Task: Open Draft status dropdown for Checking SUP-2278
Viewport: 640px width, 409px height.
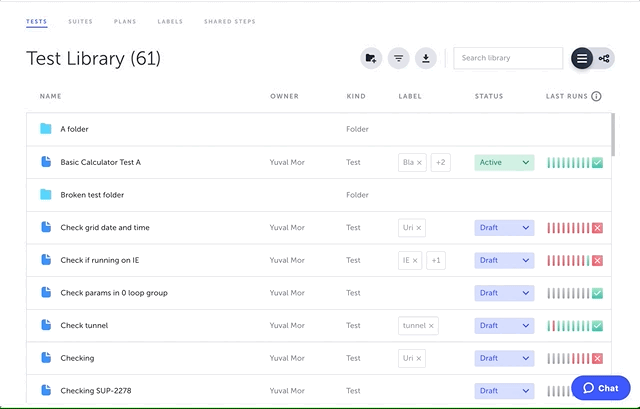Action: point(504,391)
